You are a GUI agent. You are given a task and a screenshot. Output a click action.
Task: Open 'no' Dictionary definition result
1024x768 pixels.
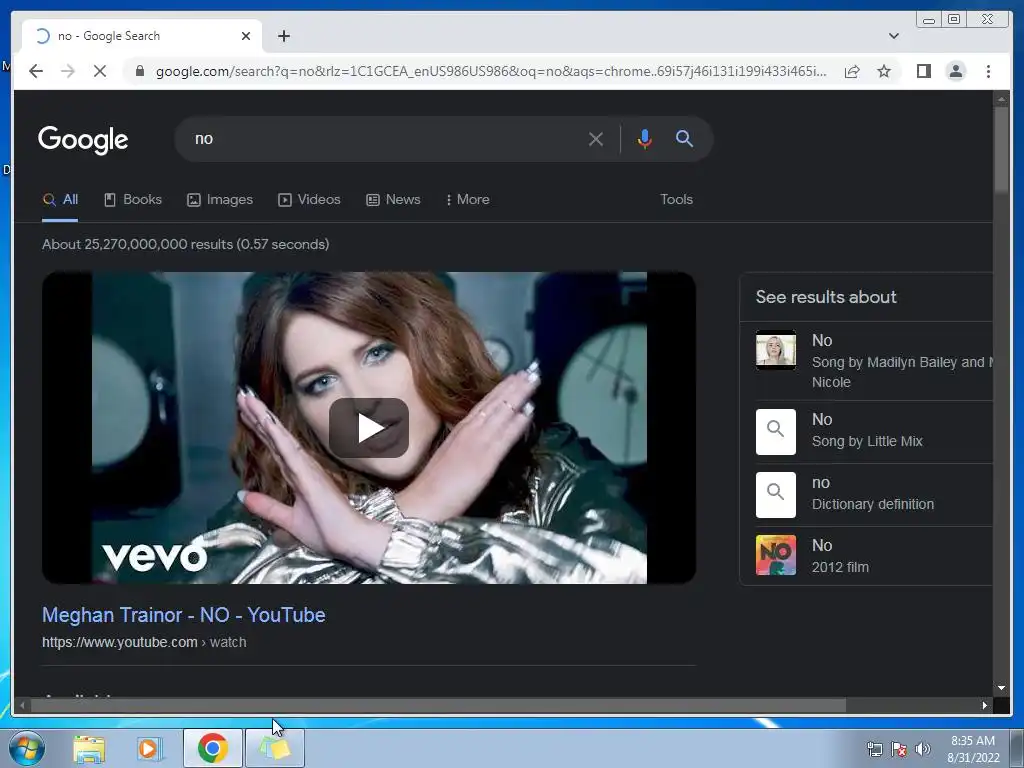[x=874, y=494]
